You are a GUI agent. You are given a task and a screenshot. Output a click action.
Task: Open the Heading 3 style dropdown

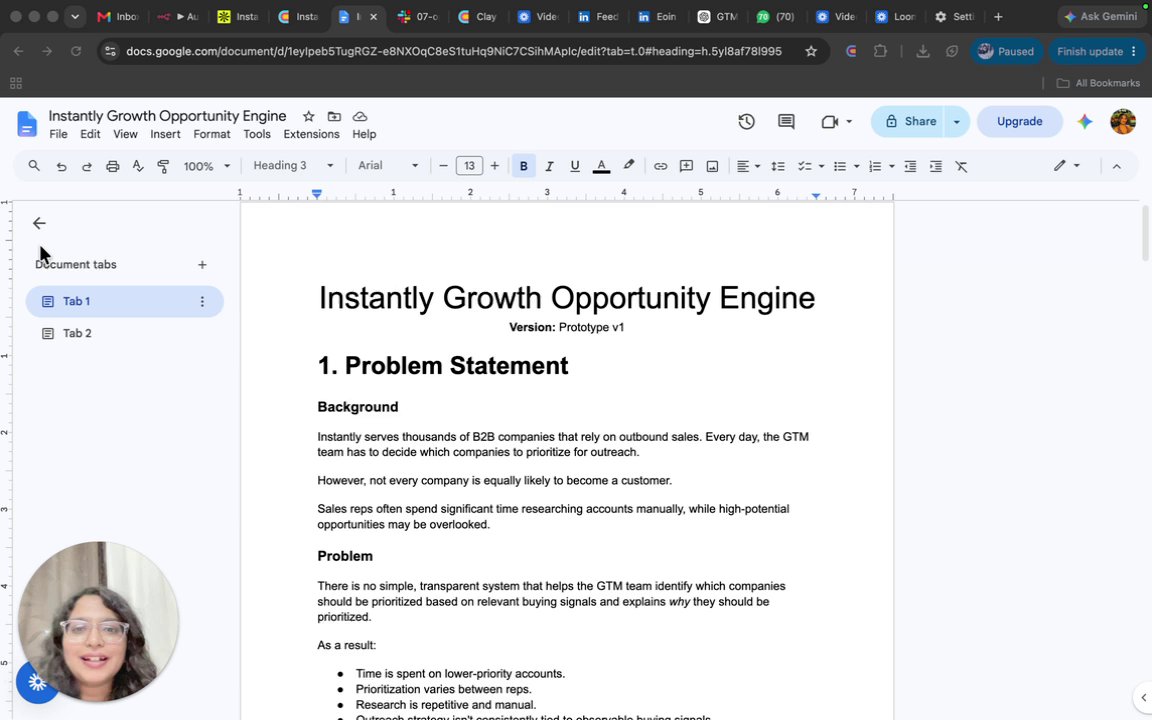click(x=292, y=166)
